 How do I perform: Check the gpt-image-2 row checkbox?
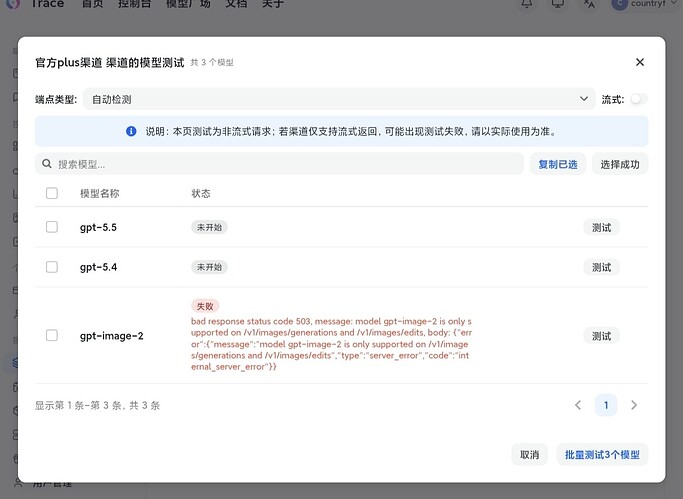(x=52, y=335)
